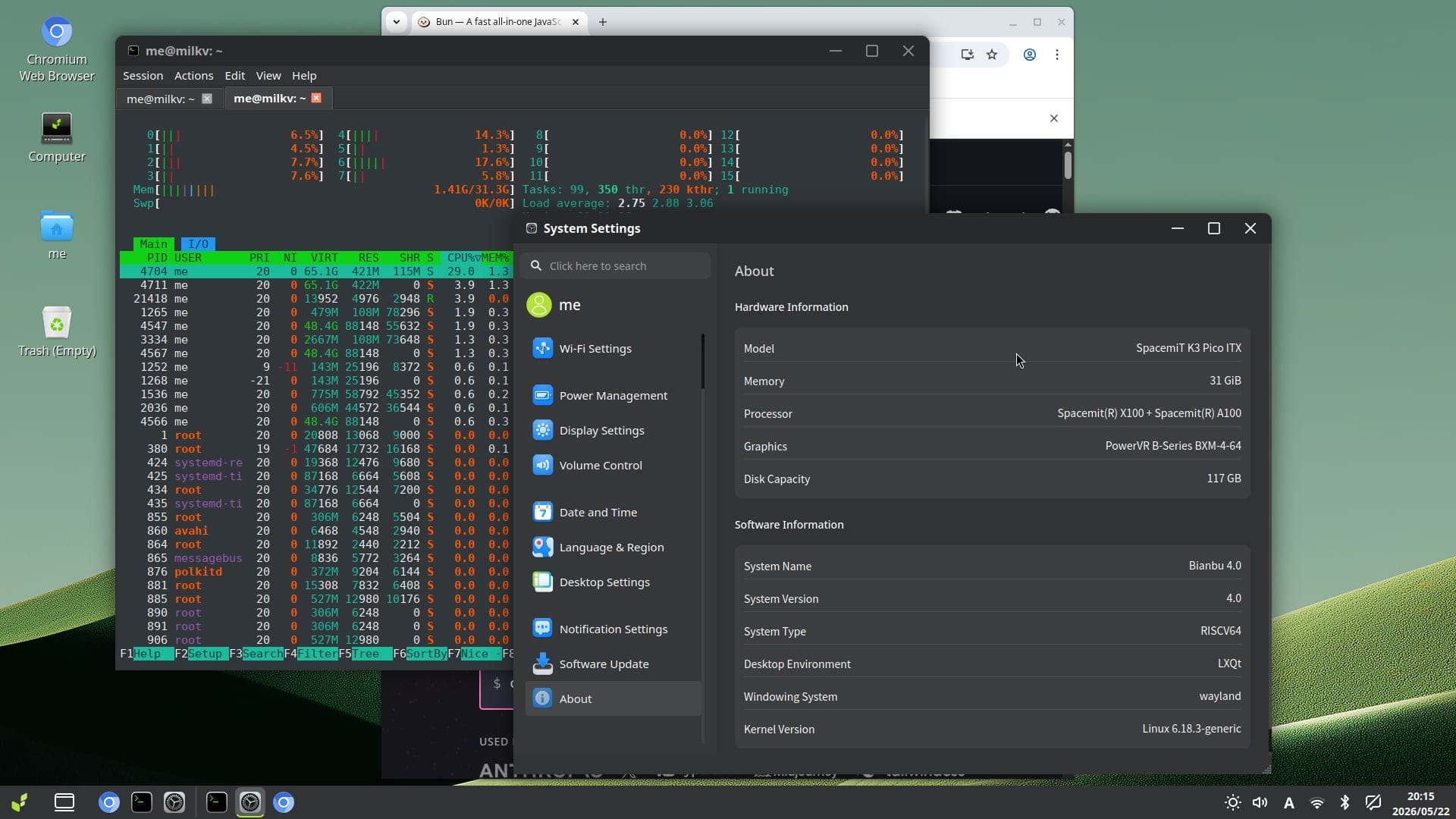Click Chromium install app icon
The height and width of the screenshot is (819, 1456).
[967, 55]
